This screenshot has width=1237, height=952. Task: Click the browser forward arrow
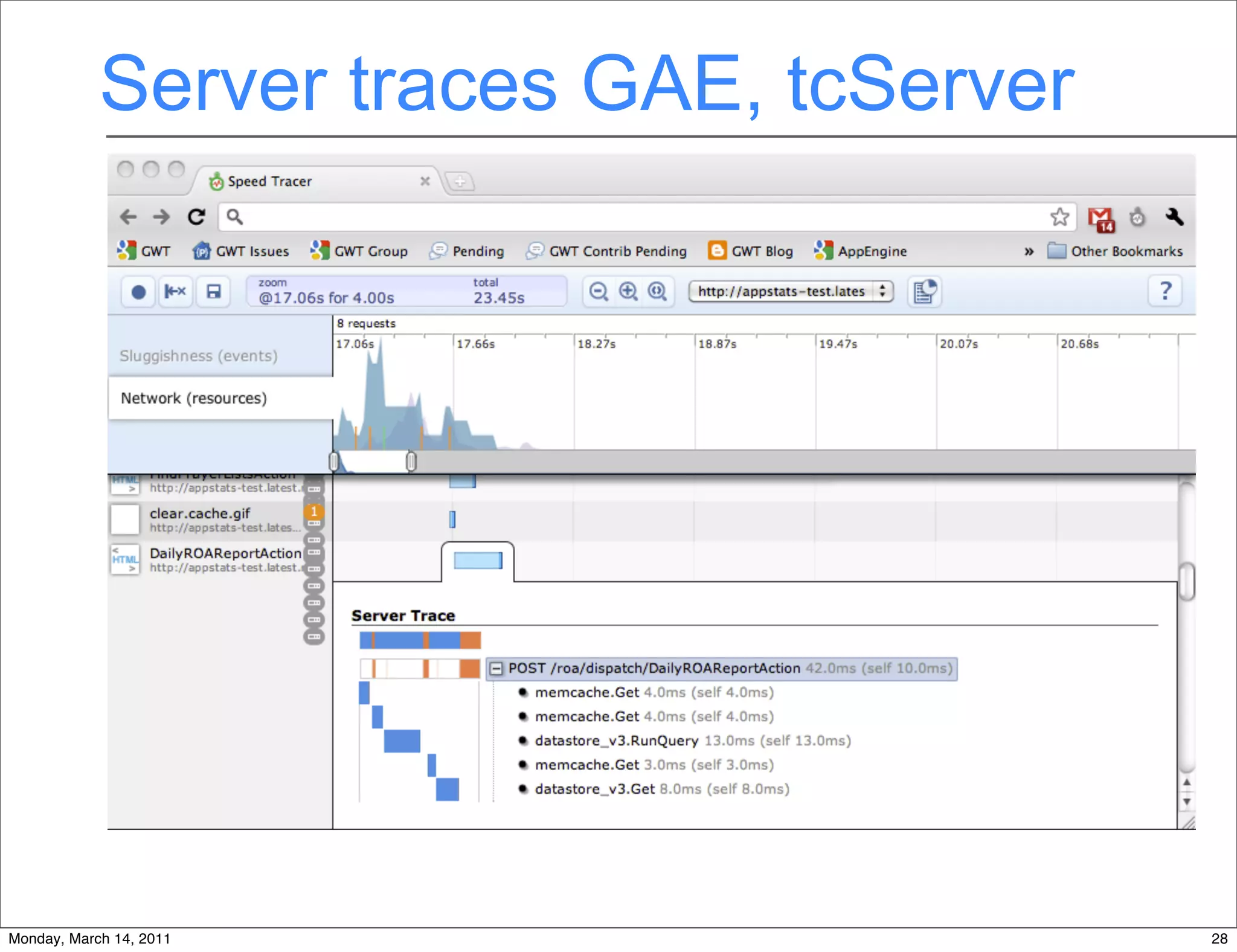(x=161, y=217)
